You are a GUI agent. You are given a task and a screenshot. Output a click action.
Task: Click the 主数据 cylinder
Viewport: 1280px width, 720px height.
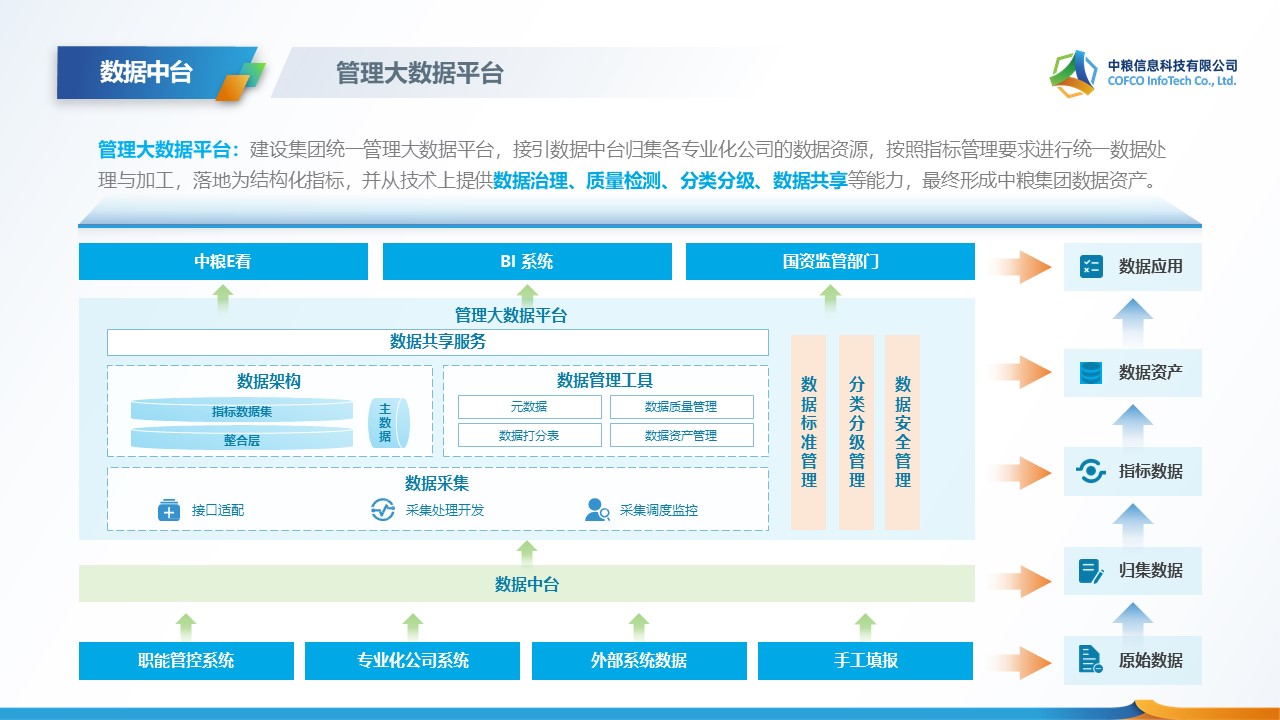click(x=387, y=423)
